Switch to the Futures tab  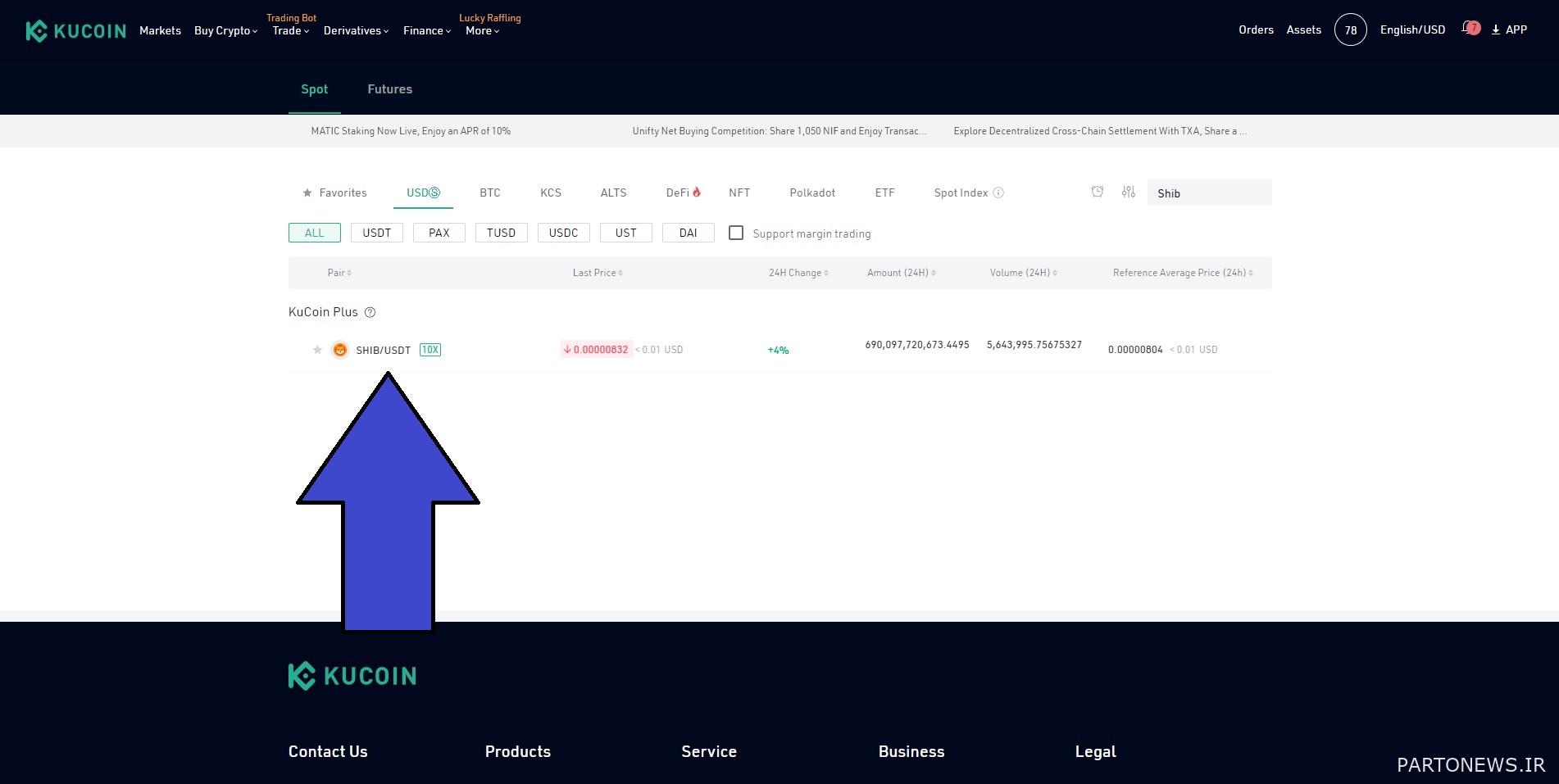click(389, 89)
